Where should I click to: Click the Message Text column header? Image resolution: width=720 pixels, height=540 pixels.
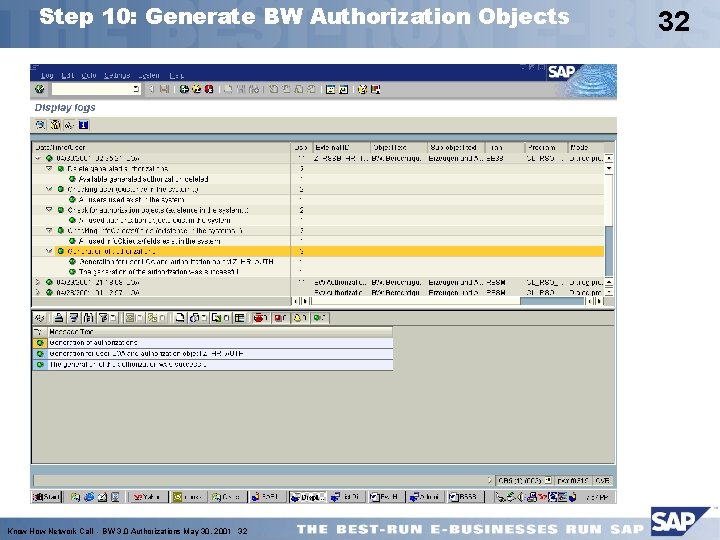(220, 332)
